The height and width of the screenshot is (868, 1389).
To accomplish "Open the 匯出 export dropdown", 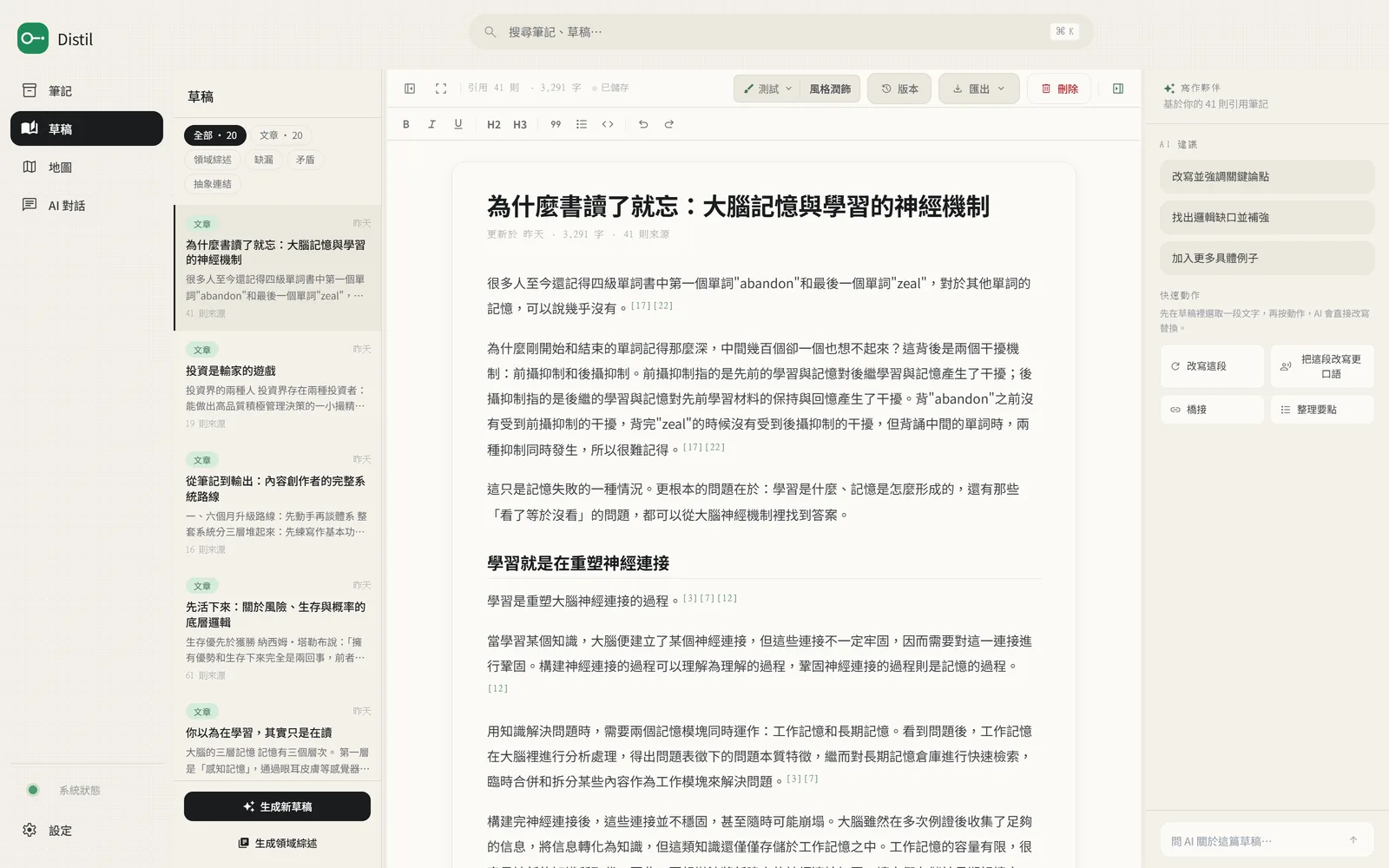I will (x=978, y=89).
